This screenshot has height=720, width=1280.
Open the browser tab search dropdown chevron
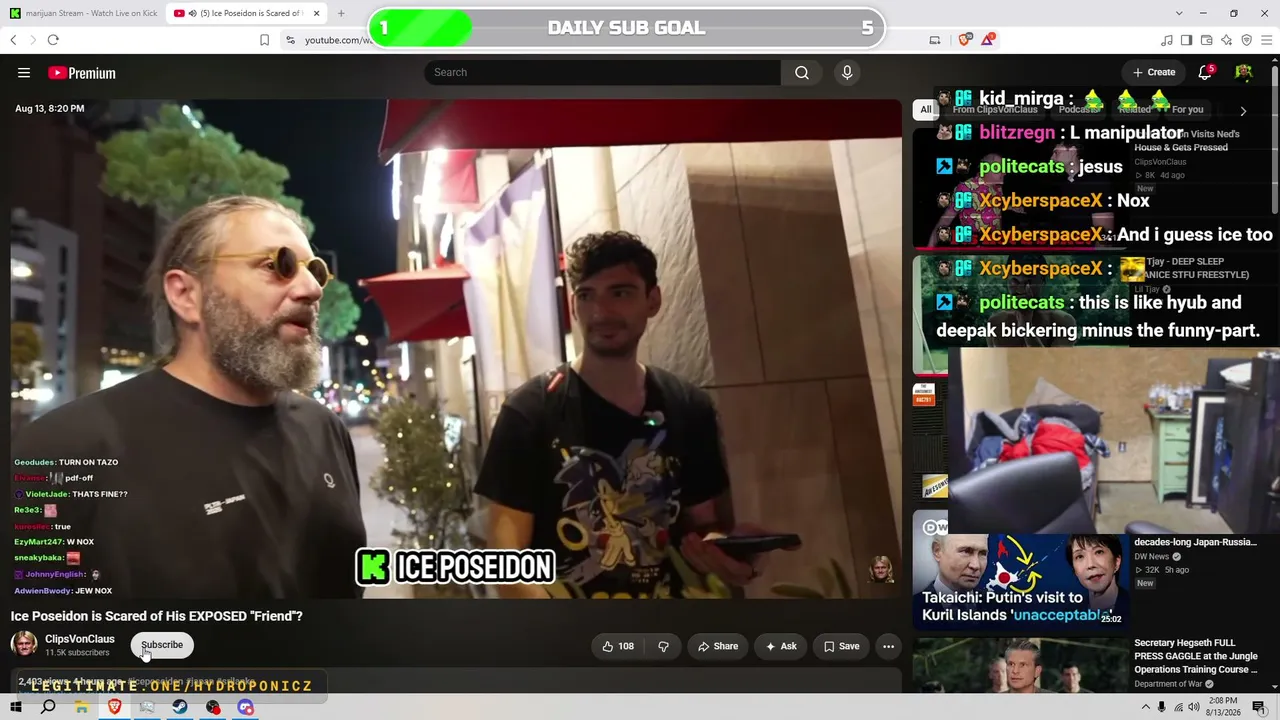tap(1179, 13)
